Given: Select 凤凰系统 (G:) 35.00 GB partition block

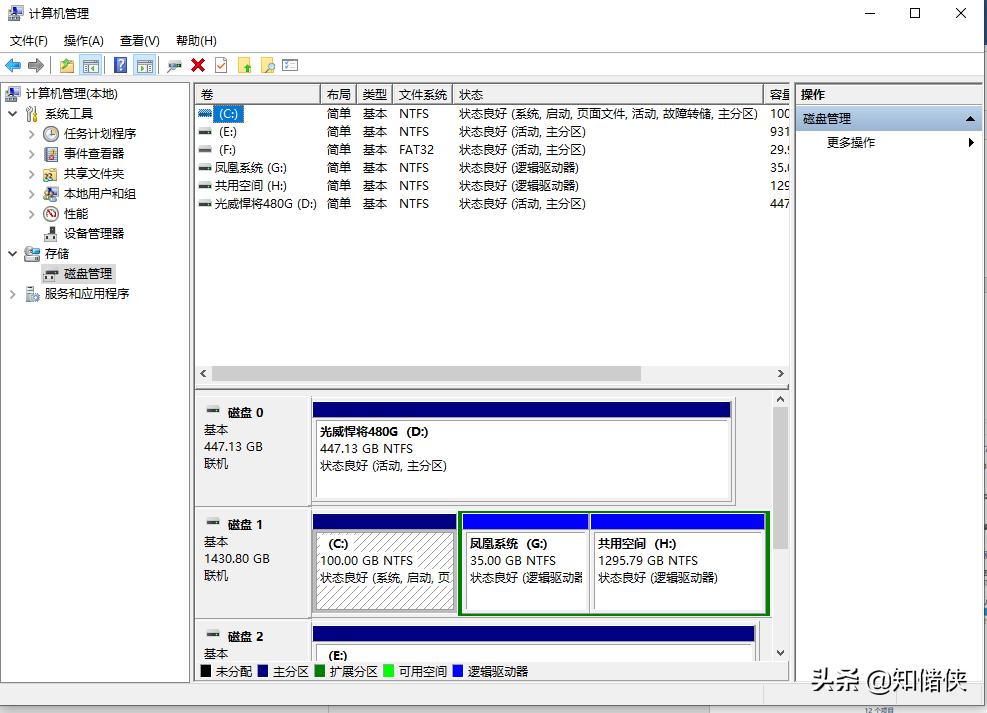Looking at the screenshot, I should click(x=525, y=563).
